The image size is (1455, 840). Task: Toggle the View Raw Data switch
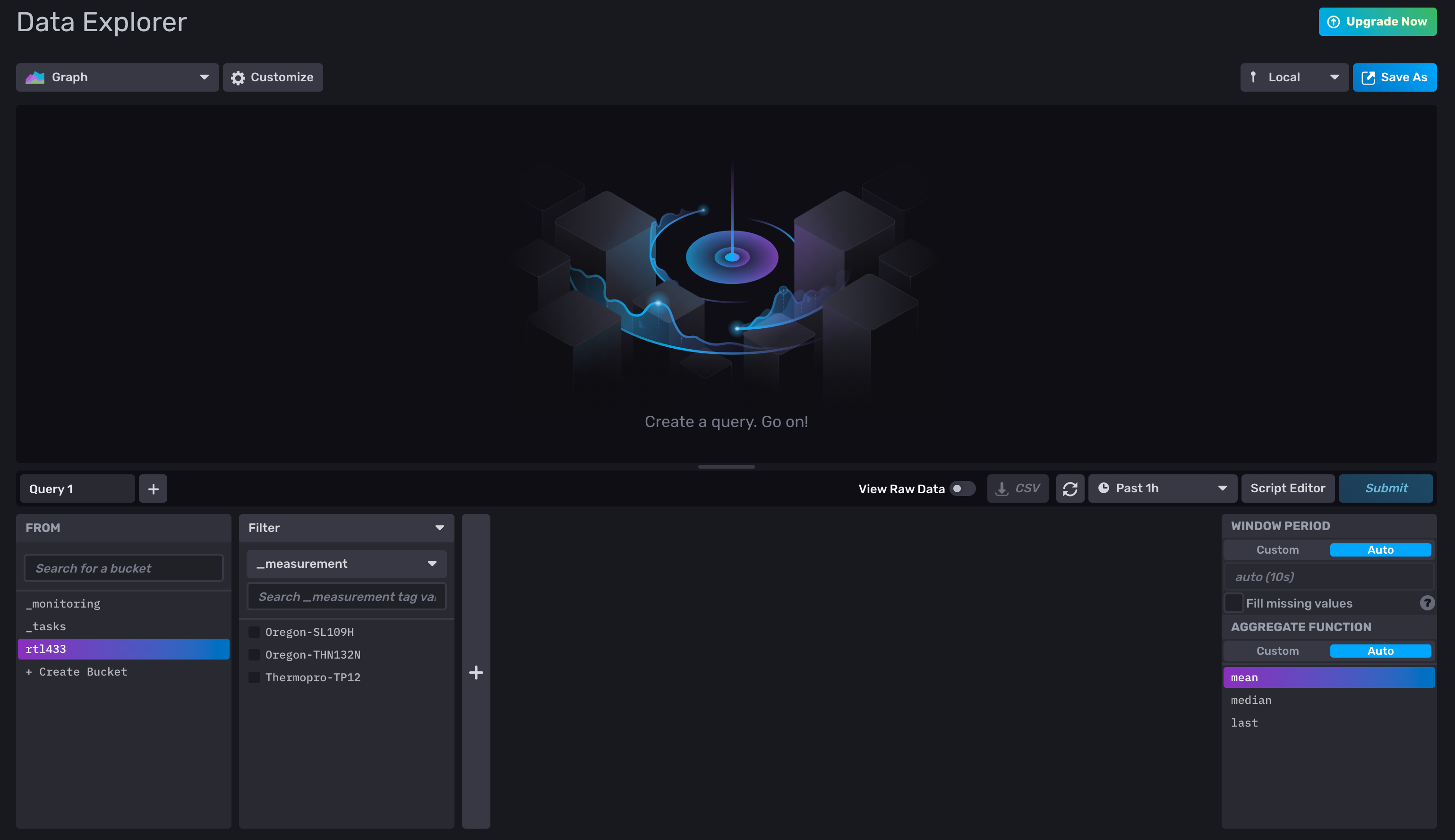[x=962, y=489]
